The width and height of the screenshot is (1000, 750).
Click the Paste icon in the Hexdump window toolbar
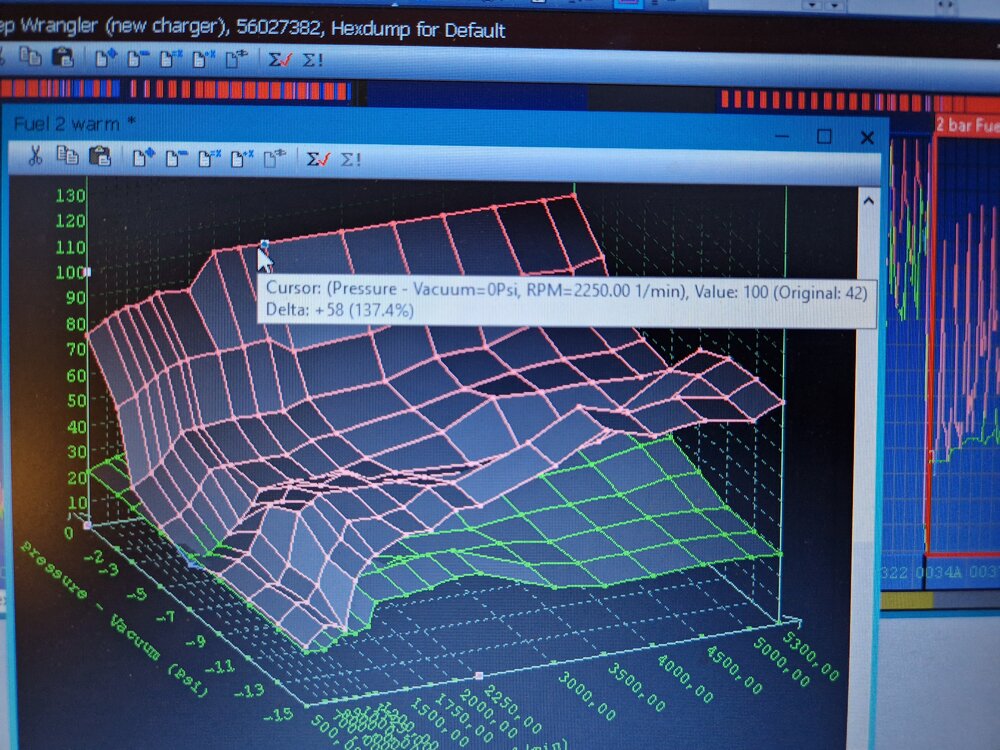62,58
